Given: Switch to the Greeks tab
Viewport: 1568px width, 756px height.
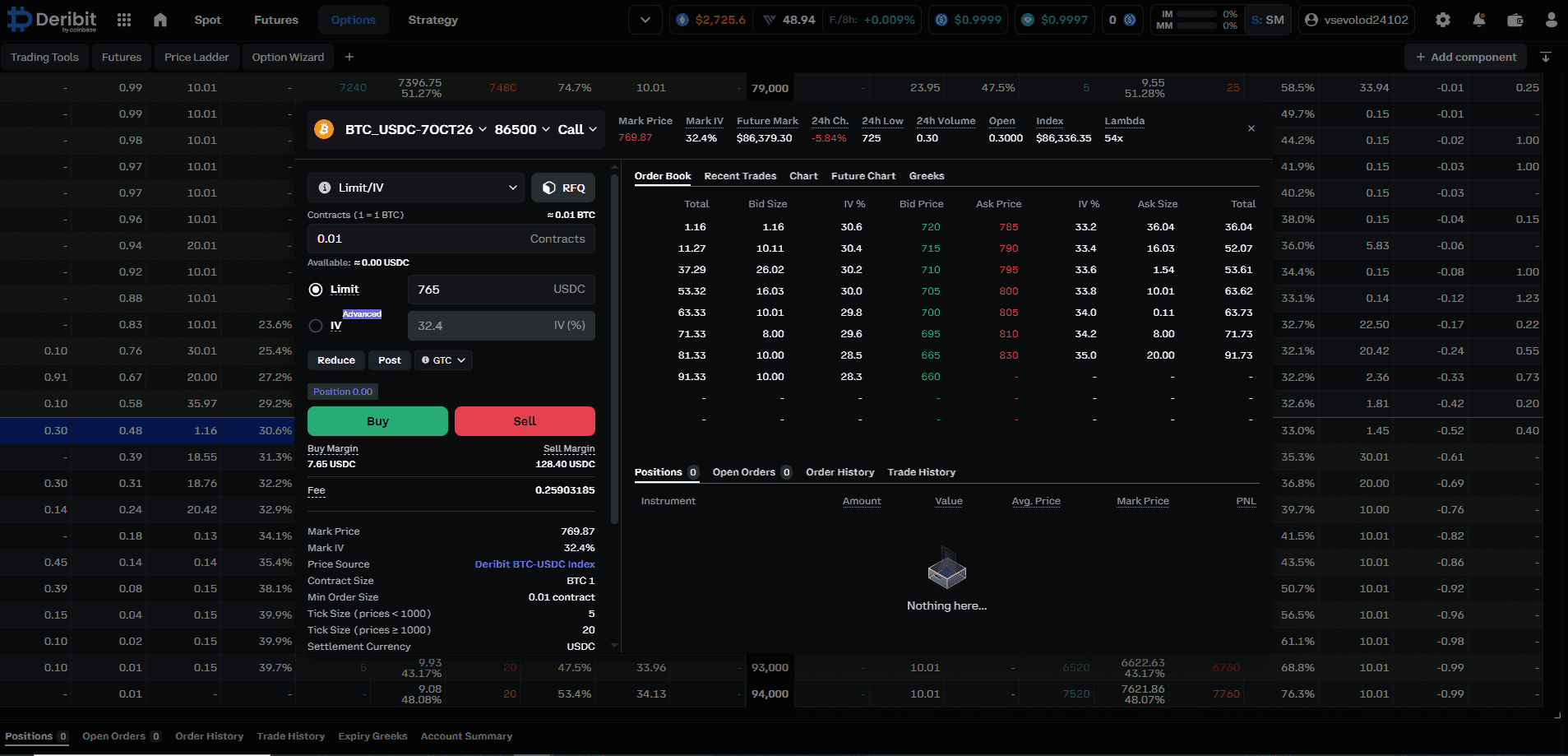Looking at the screenshot, I should point(927,176).
